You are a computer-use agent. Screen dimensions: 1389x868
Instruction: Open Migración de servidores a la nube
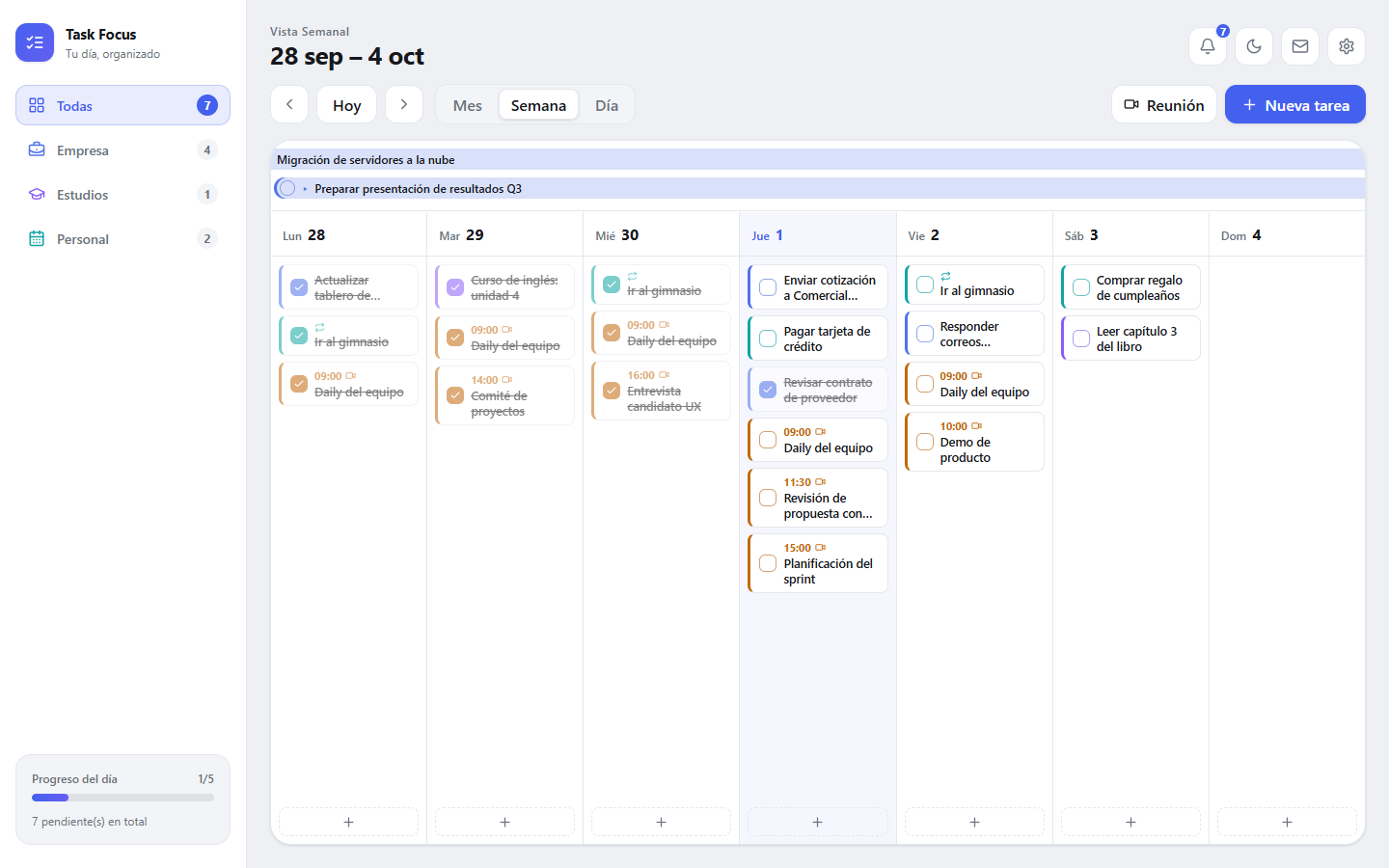818,160
